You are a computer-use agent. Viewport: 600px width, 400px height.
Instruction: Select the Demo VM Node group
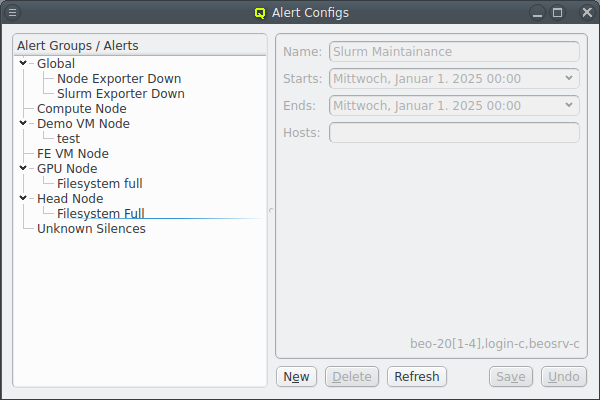click(83, 124)
